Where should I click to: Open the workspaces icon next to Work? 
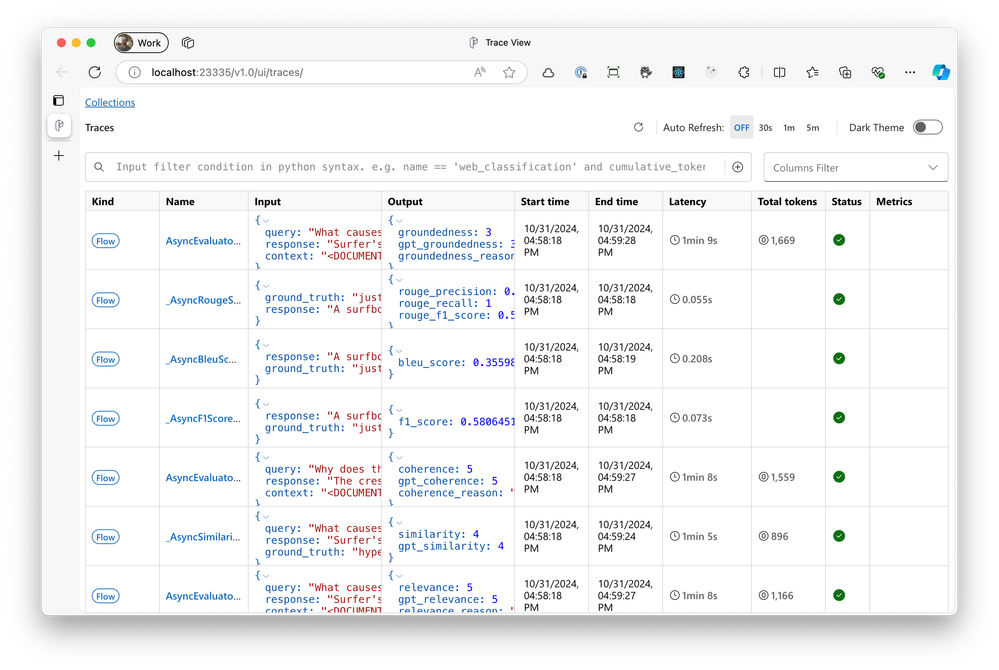[188, 43]
